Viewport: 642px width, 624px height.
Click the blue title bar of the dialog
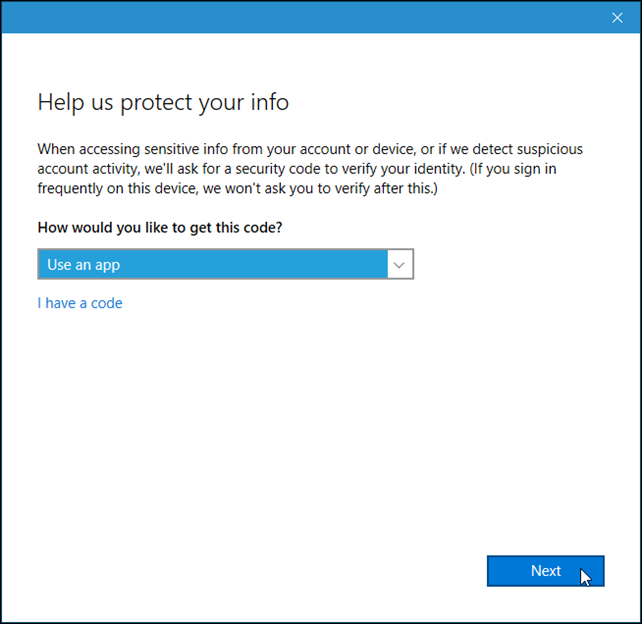(303, 17)
